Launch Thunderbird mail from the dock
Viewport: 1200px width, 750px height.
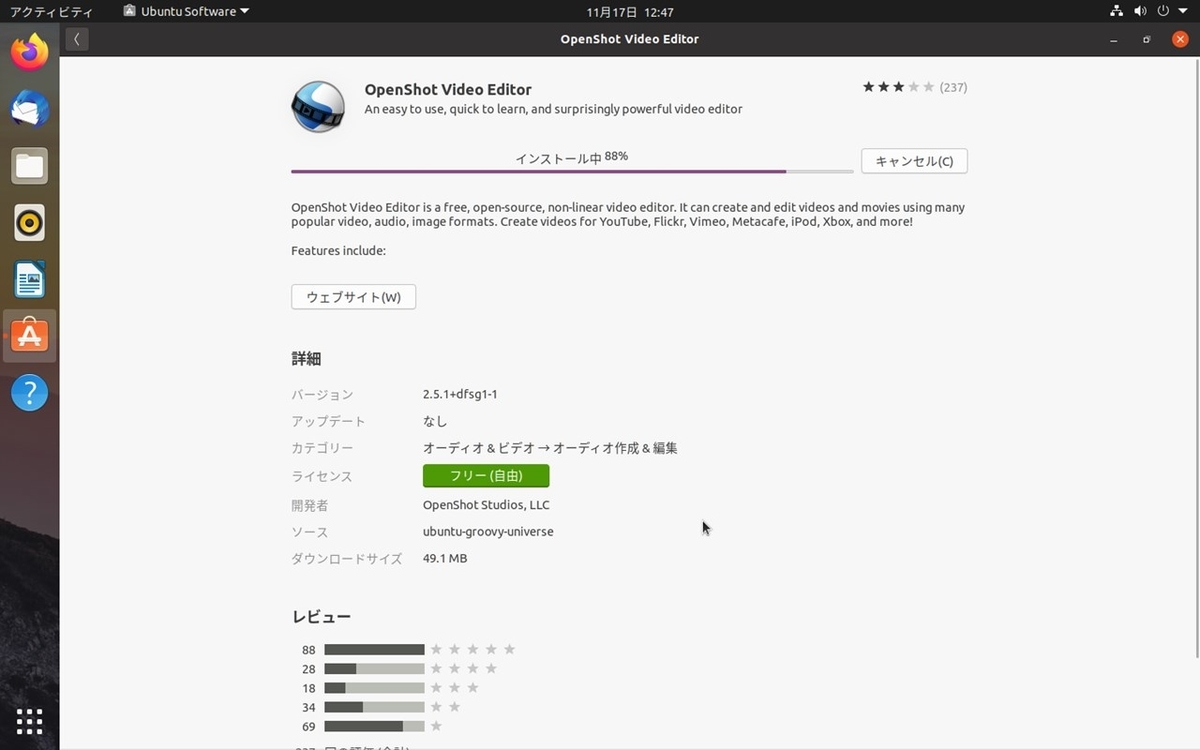(30, 109)
